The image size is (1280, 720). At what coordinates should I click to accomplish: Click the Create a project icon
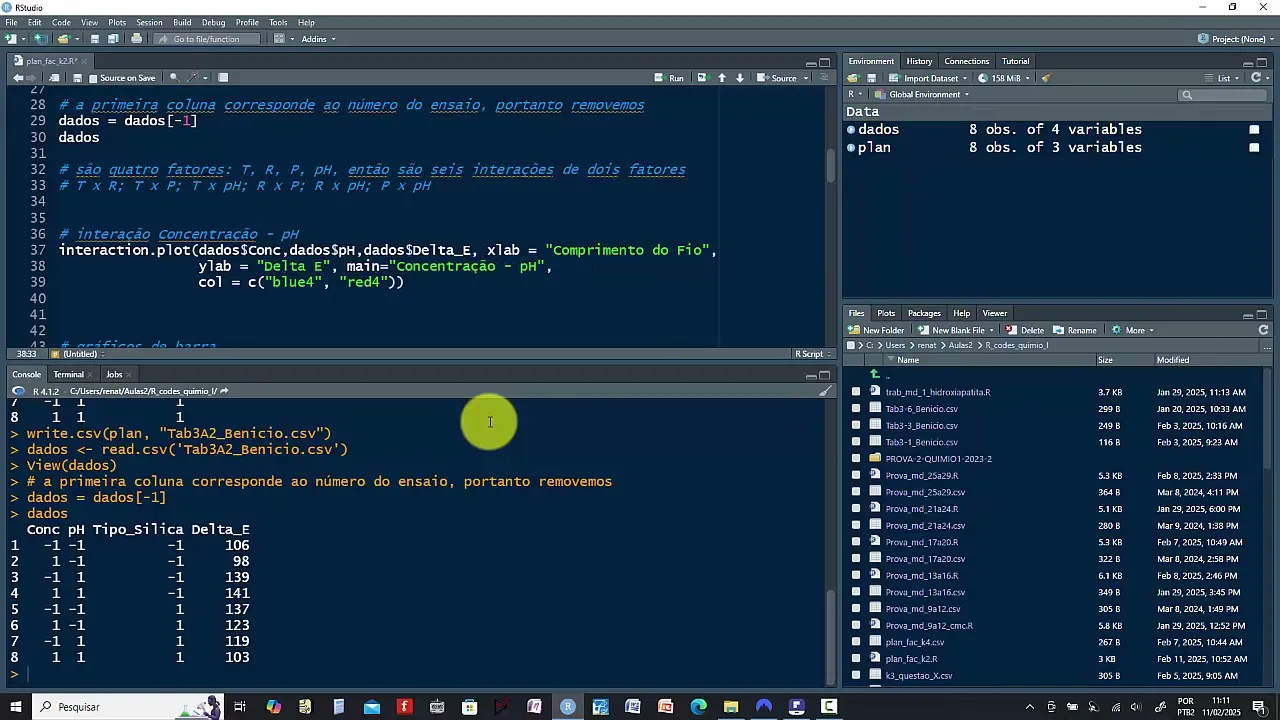41,39
